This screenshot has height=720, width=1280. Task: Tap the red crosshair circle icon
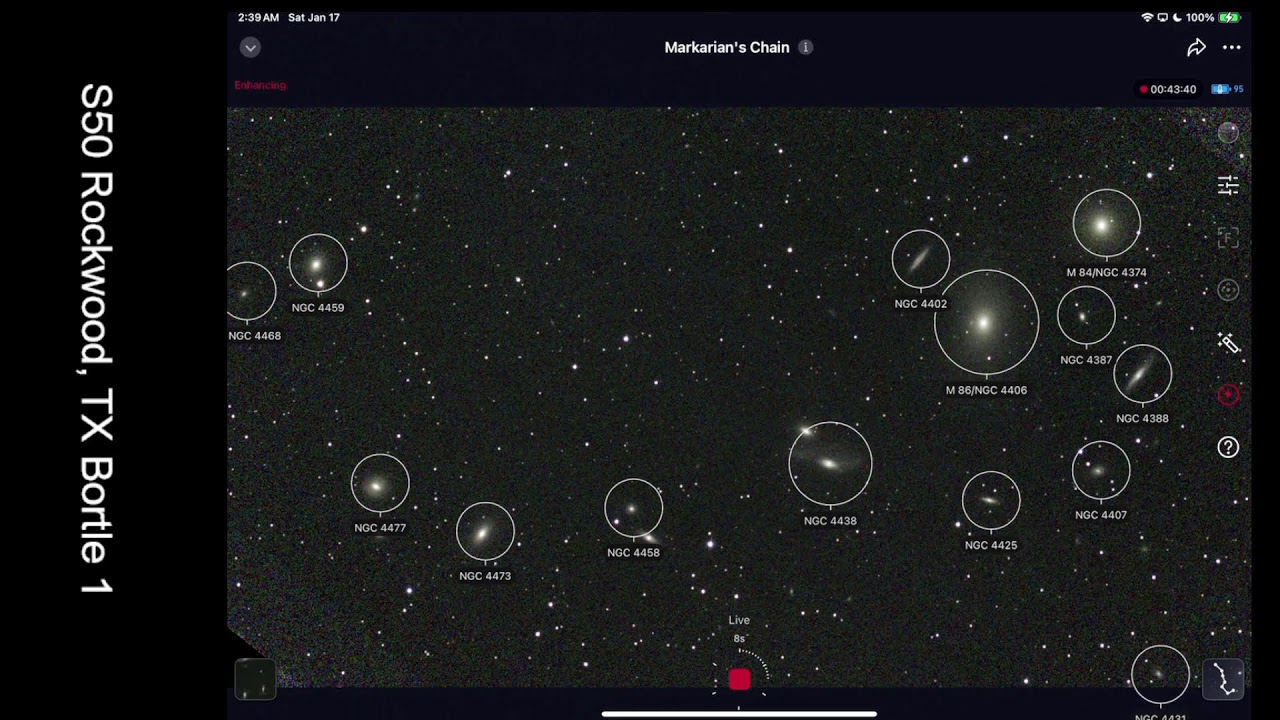pos(1228,395)
